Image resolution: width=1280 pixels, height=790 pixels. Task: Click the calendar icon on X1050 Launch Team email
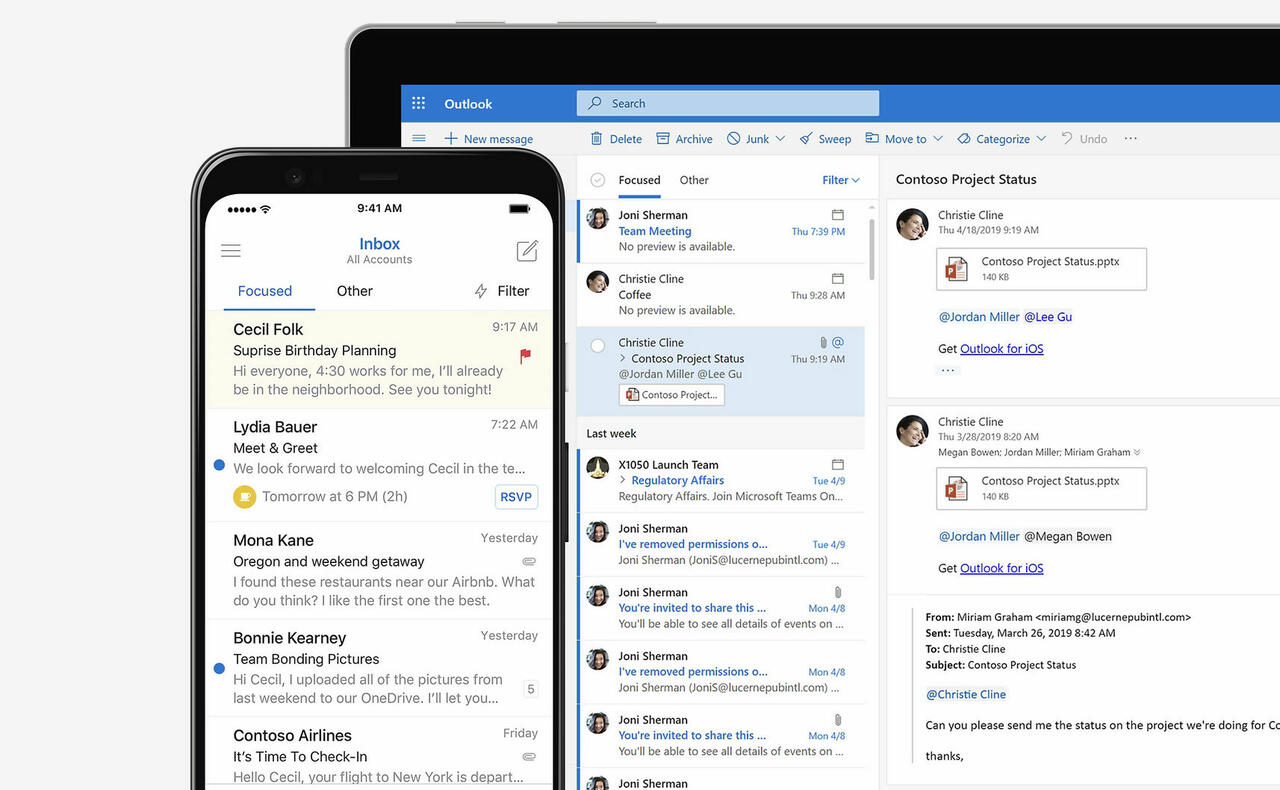pyautogui.click(x=838, y=464)
